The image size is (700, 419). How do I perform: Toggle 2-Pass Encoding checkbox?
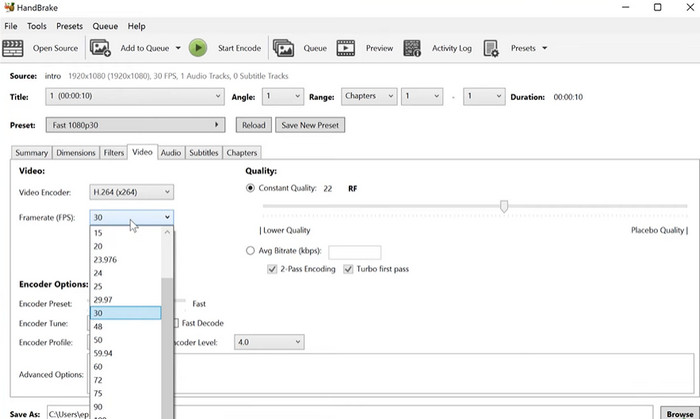tap(272, 269)
